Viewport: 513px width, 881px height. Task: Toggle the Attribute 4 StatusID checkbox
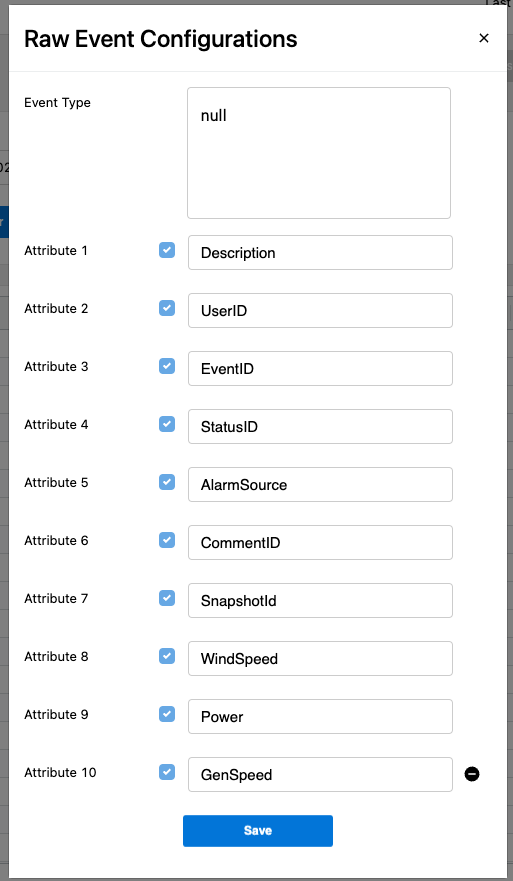[167, 424]
